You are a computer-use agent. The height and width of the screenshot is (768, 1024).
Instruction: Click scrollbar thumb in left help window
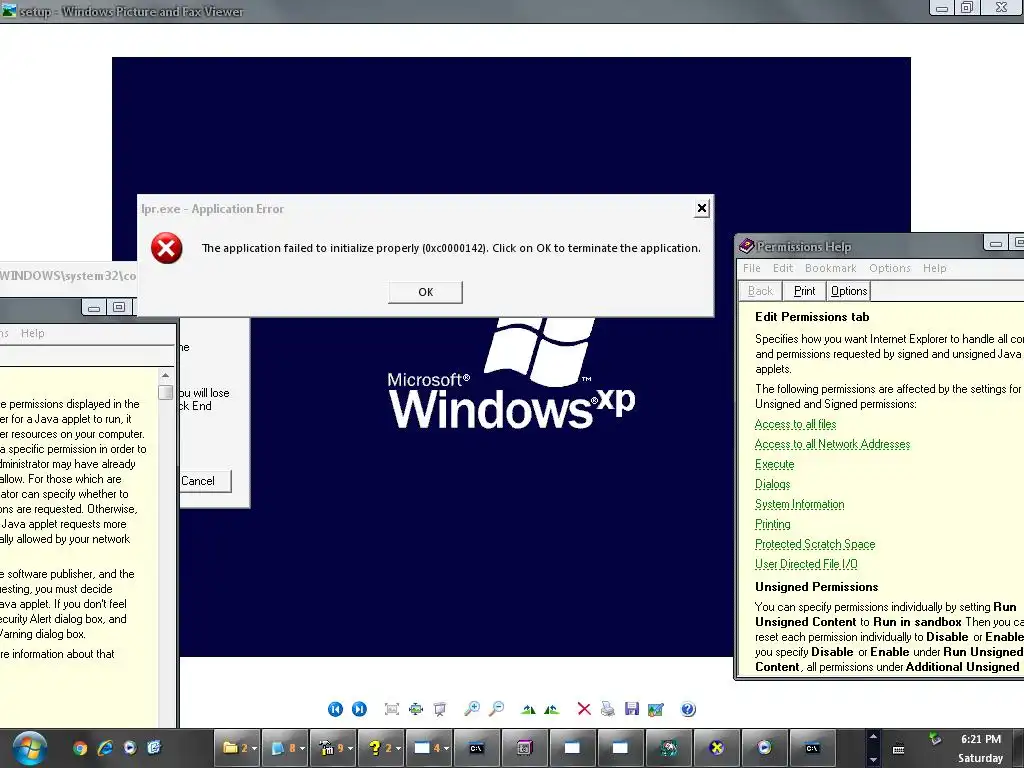(165, 392)
